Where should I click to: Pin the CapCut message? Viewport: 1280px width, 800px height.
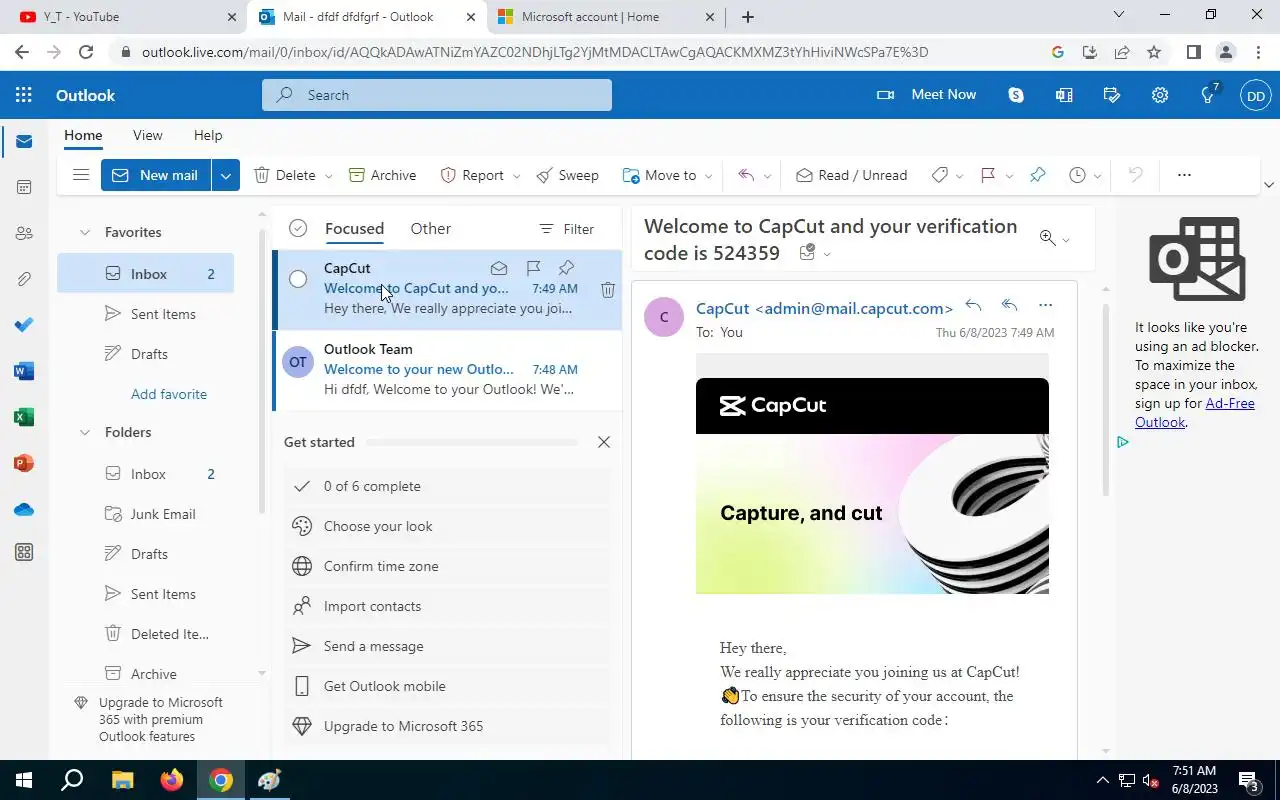point(567,268)
